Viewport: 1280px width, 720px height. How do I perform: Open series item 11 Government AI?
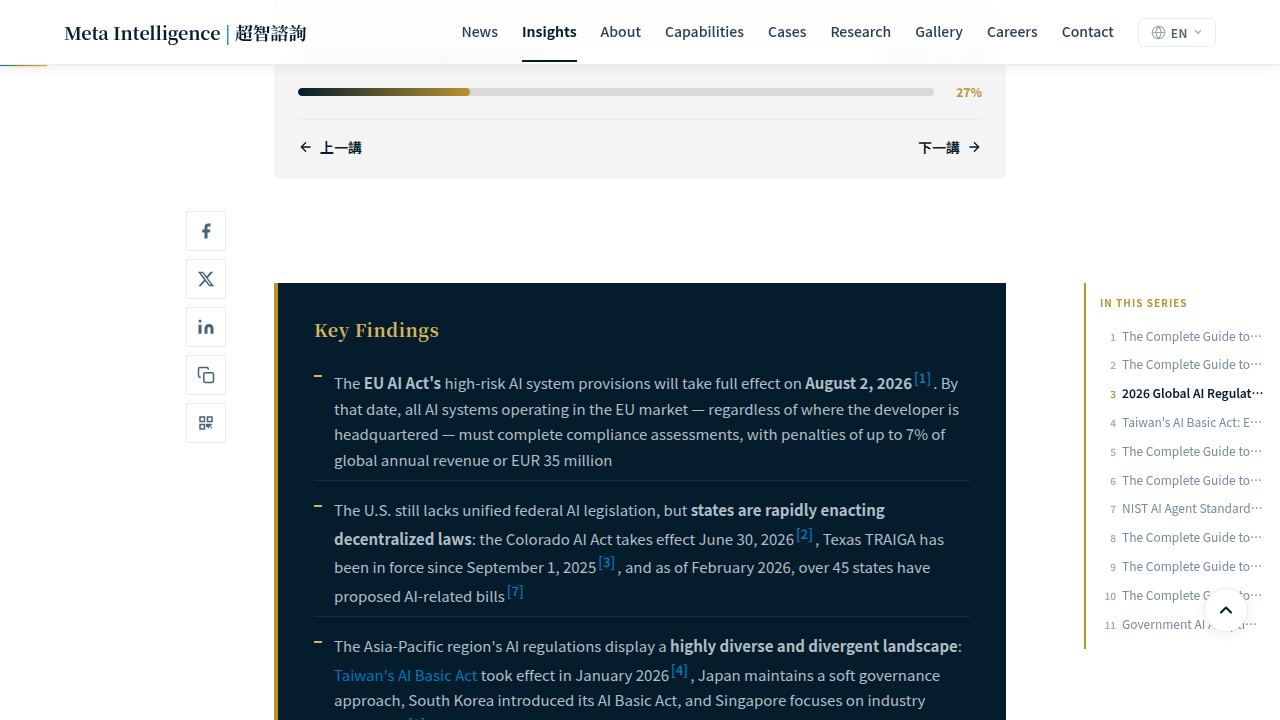click(x=1184, y=625)
